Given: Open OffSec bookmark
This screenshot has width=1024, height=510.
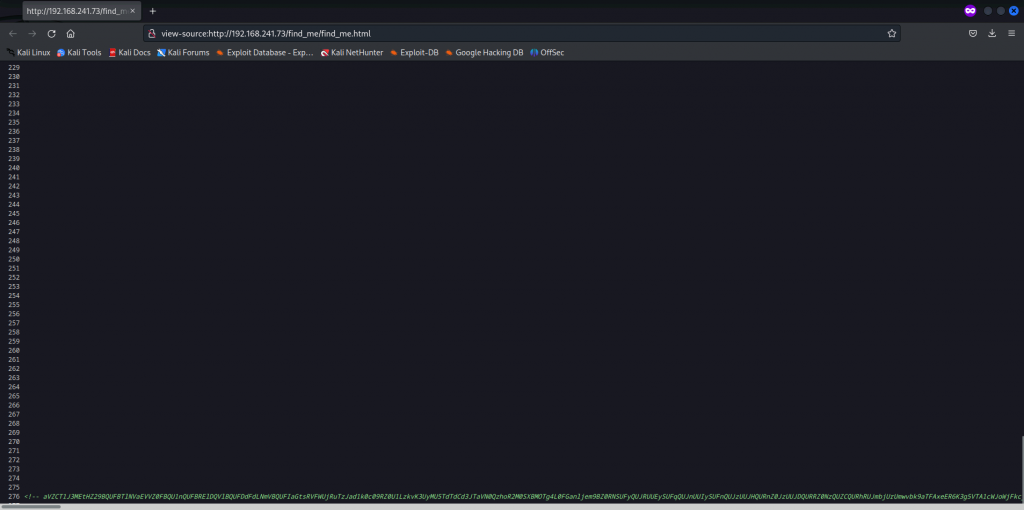Looking at the screenshot, I should [547, 52].
